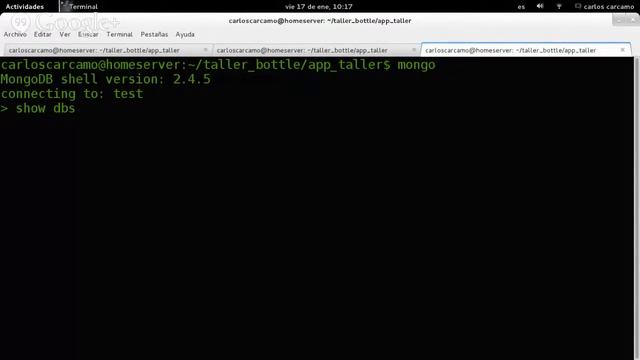640x360 pixels.
Task: Select the third active terminal tab
Action: [526, 50]
